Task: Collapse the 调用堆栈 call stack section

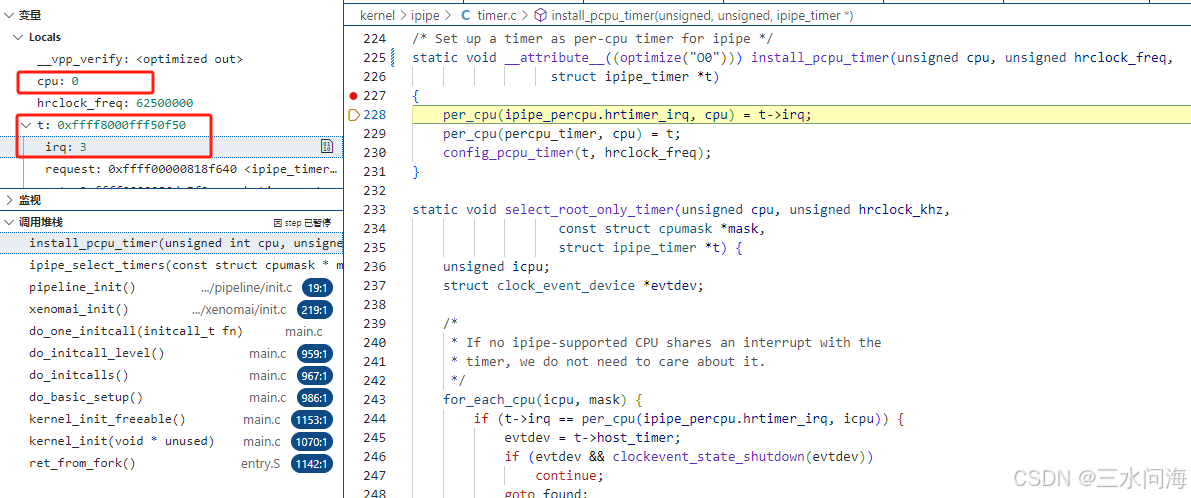Action: click(x=9, y=222)
